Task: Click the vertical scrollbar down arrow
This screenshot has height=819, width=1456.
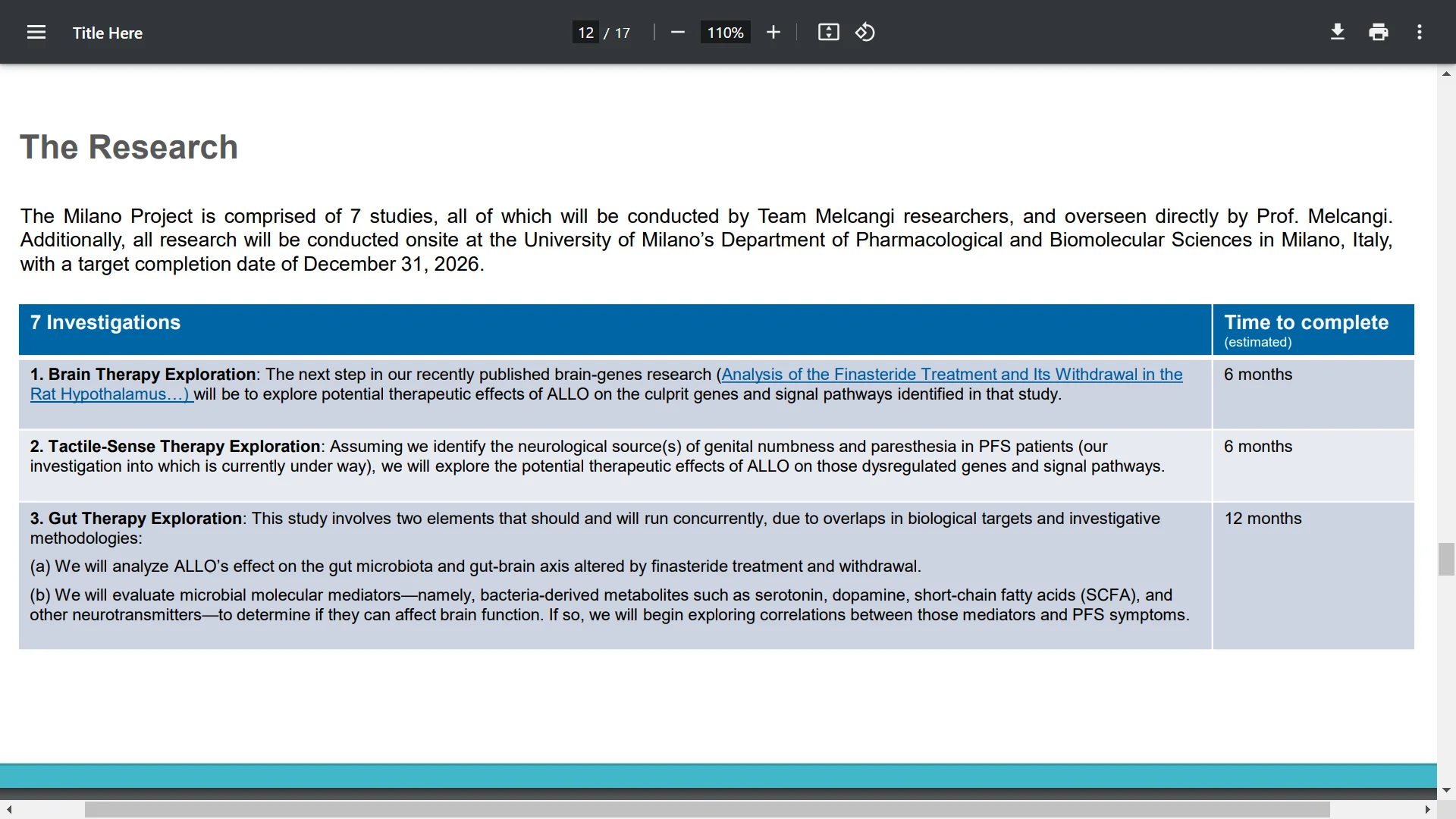Action: point(1446,790)
